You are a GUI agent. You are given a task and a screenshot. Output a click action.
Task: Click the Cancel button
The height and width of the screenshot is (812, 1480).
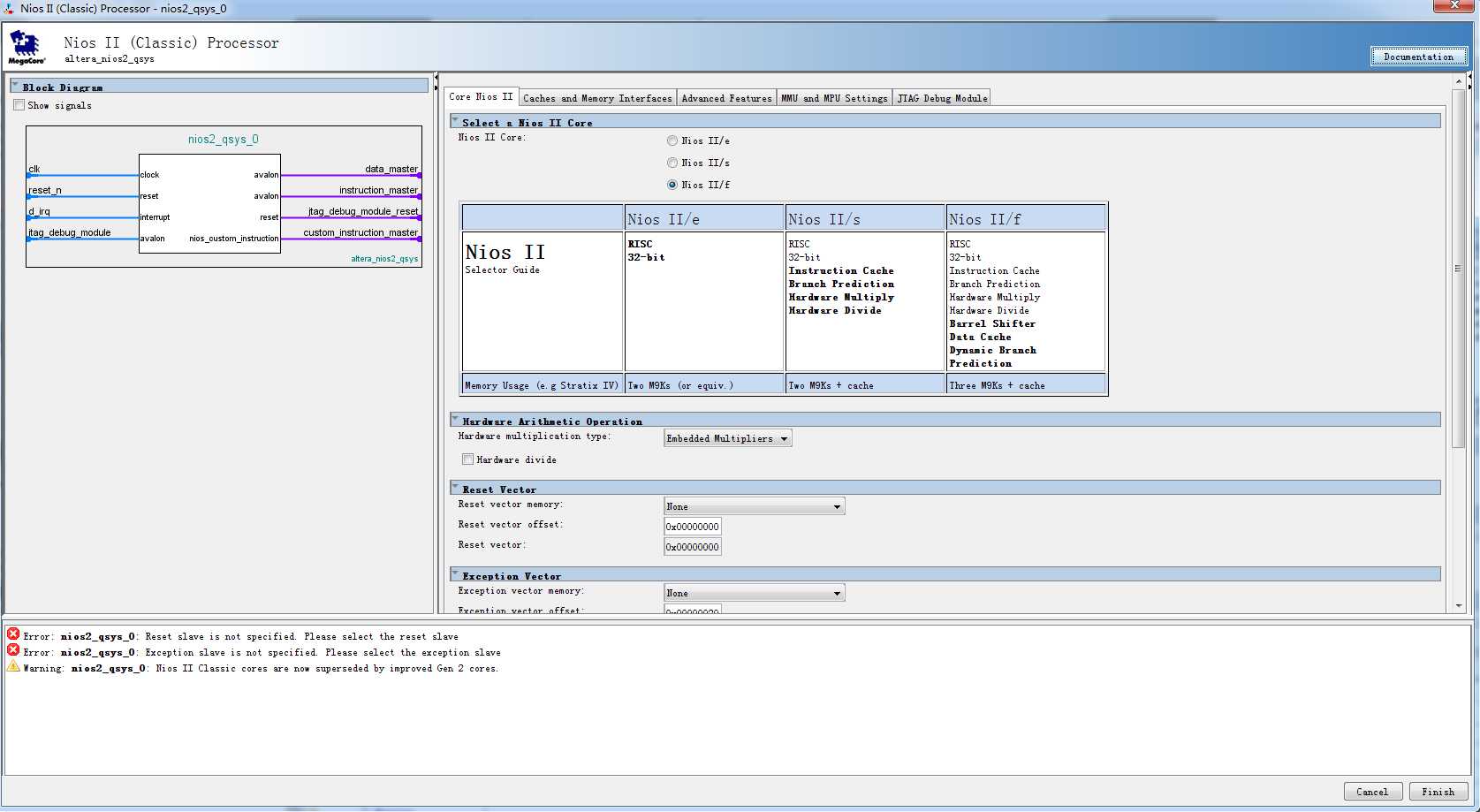1372,792
